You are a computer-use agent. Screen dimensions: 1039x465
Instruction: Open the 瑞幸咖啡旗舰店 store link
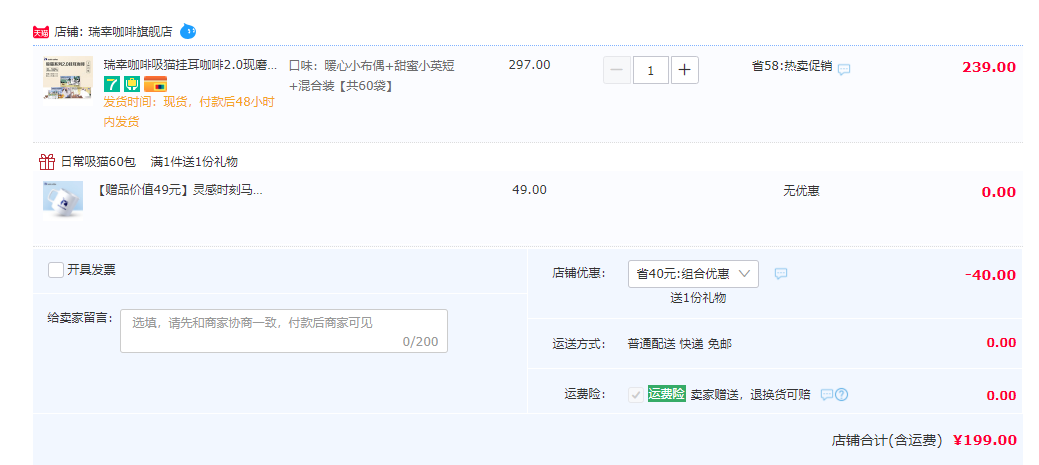[131, 31]
